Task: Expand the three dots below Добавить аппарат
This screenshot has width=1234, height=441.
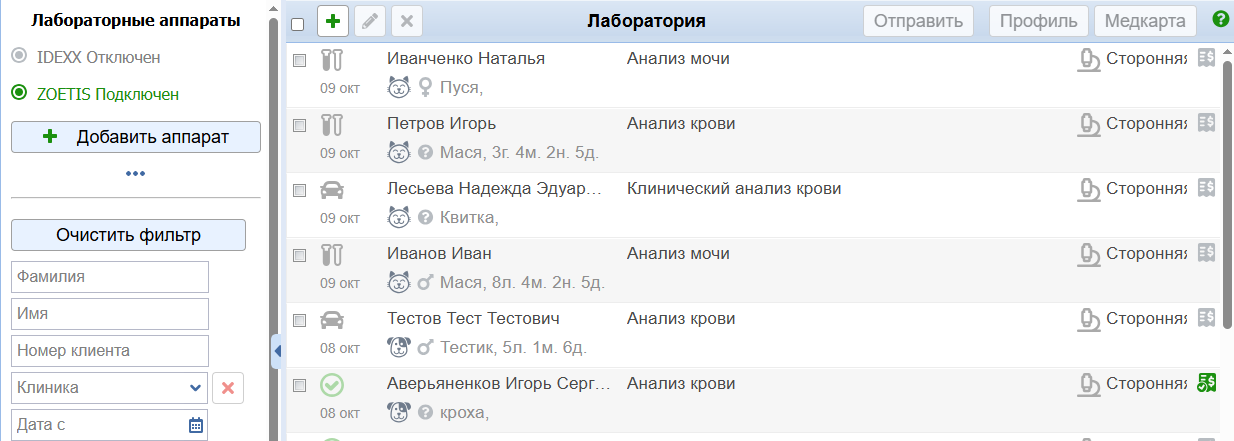Action: [136, 174]
